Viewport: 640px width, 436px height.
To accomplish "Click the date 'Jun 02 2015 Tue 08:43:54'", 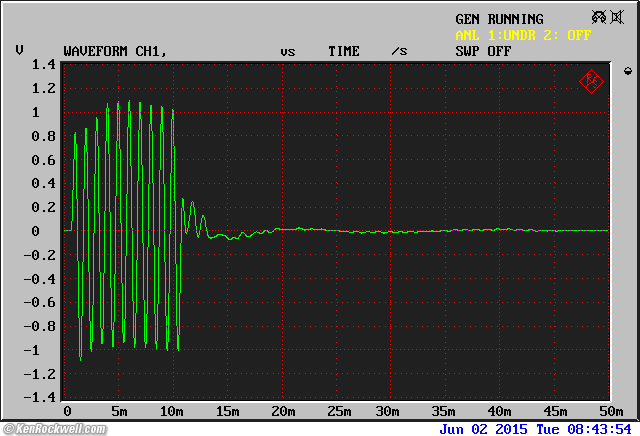I will tap(535, 429).
